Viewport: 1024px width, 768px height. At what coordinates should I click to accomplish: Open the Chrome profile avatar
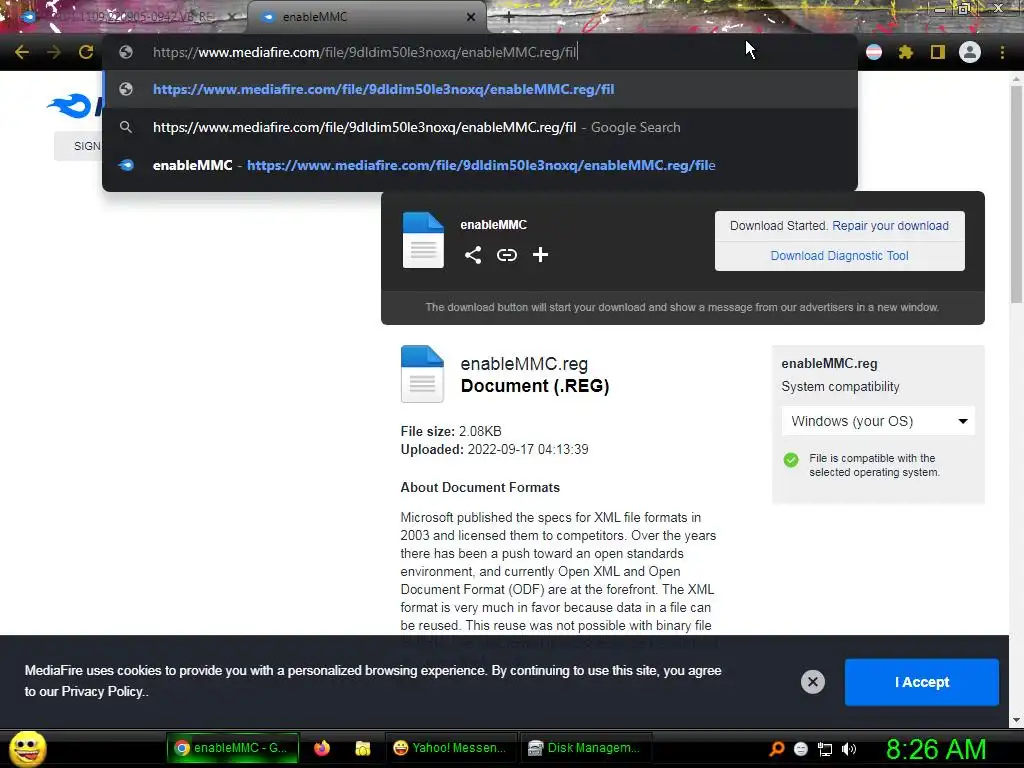(970, 52)
